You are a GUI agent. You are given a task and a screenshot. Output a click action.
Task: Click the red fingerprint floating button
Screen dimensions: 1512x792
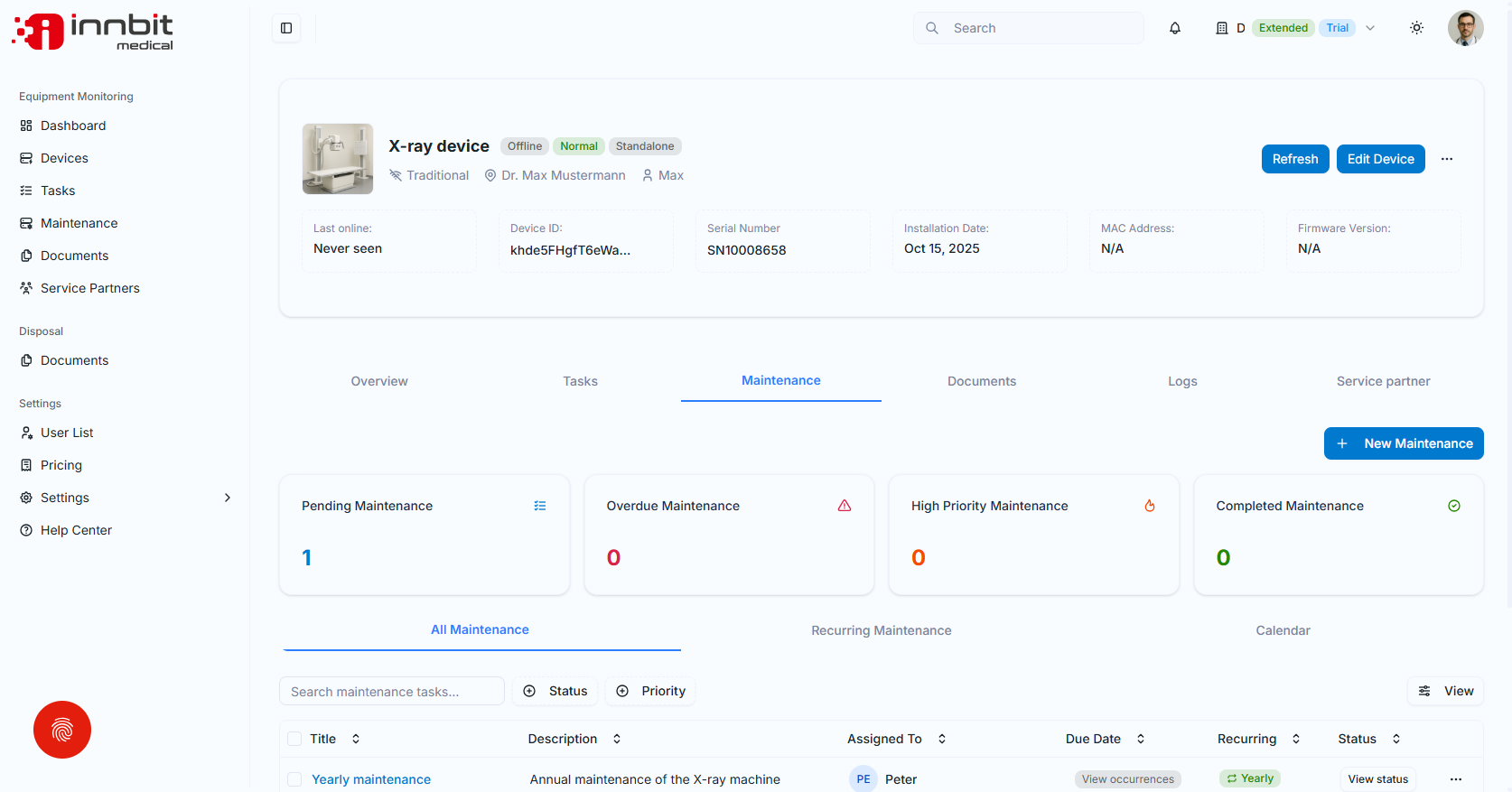tap(62, 730)
